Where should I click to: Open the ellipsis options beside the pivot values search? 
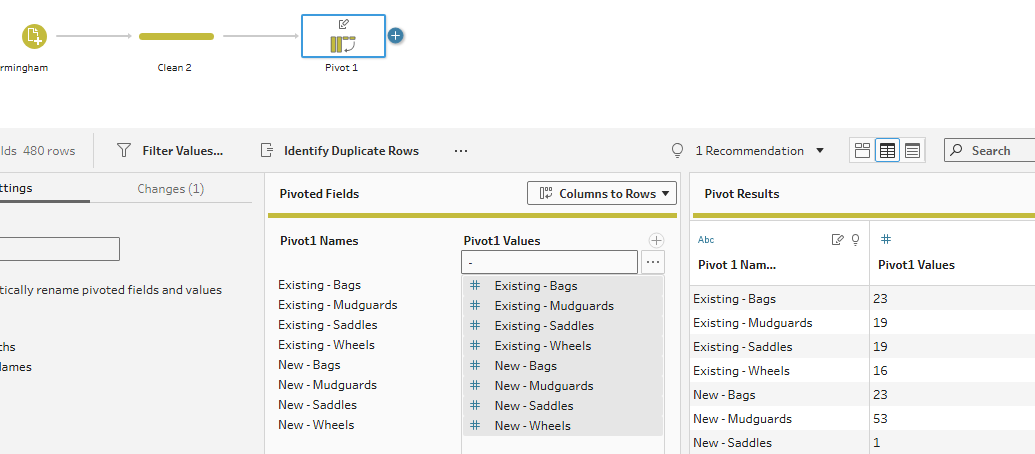(652, 262)
